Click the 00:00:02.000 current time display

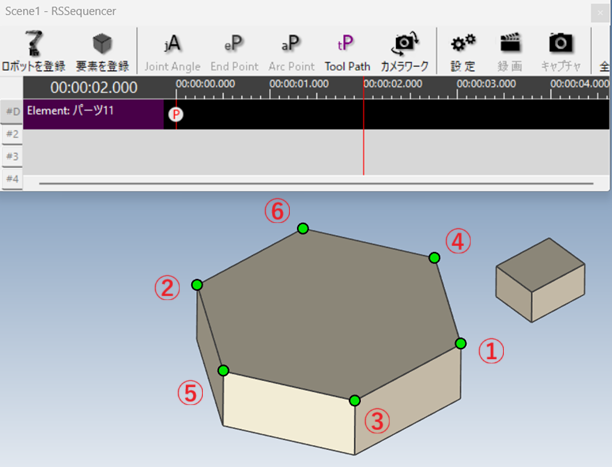(x=93, y=88)
